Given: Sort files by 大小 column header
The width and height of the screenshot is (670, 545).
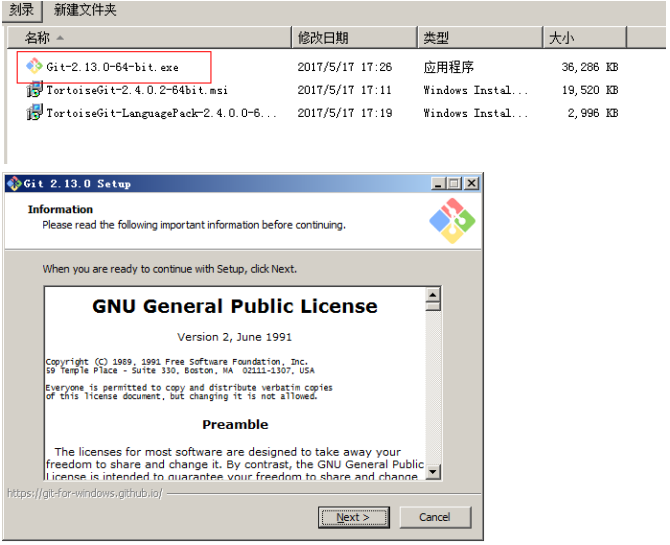Looking at the screenshot, I should 585,38.
